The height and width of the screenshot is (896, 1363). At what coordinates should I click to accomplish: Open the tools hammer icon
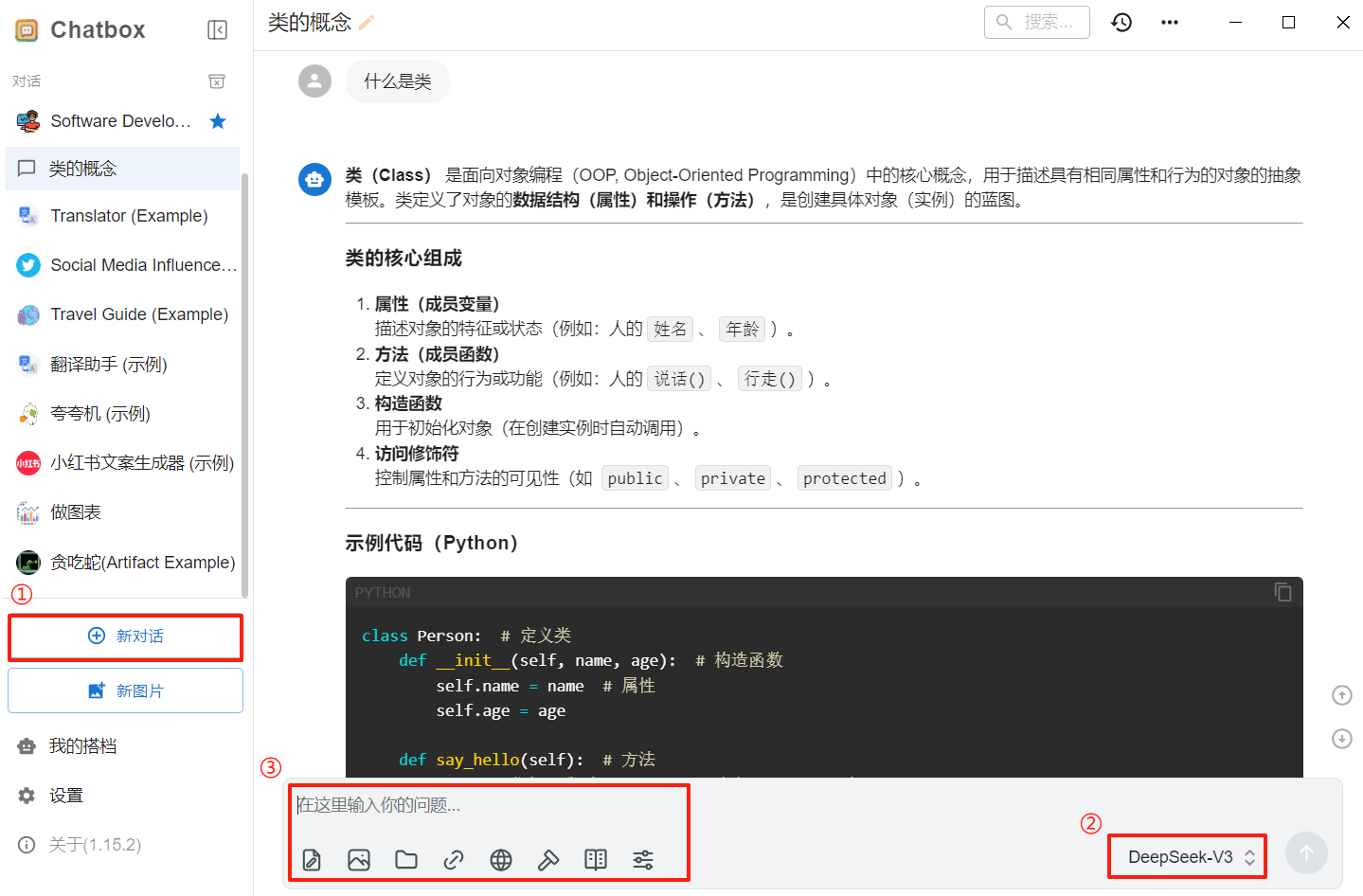coord(547,860)
